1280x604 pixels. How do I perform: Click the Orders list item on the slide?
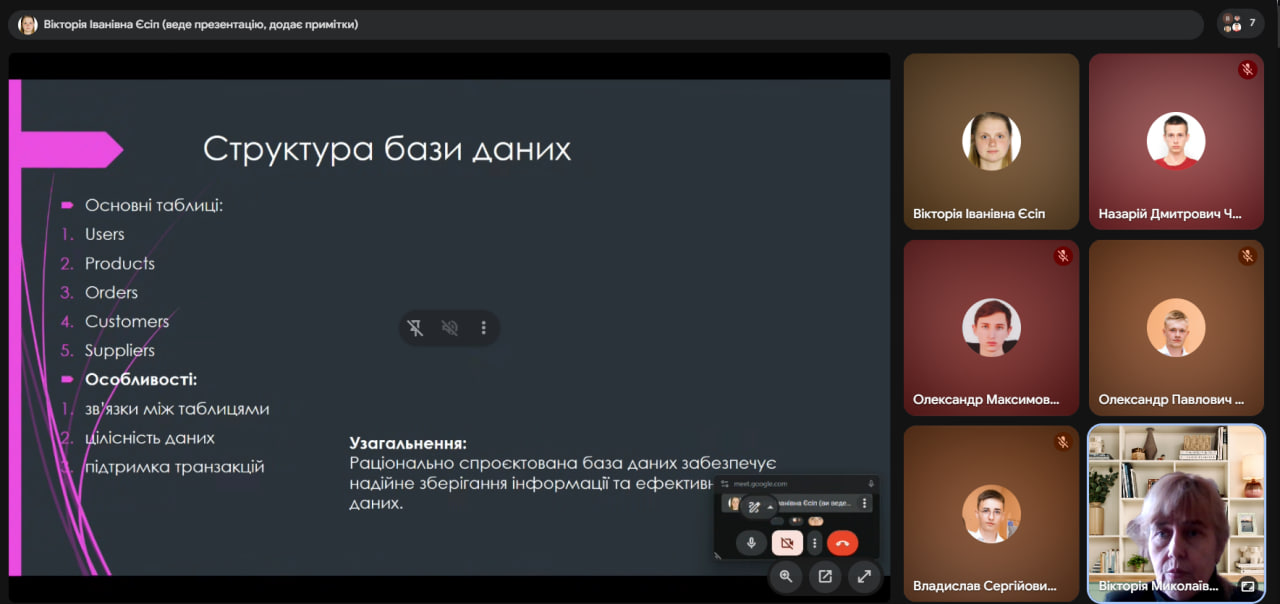111,292
